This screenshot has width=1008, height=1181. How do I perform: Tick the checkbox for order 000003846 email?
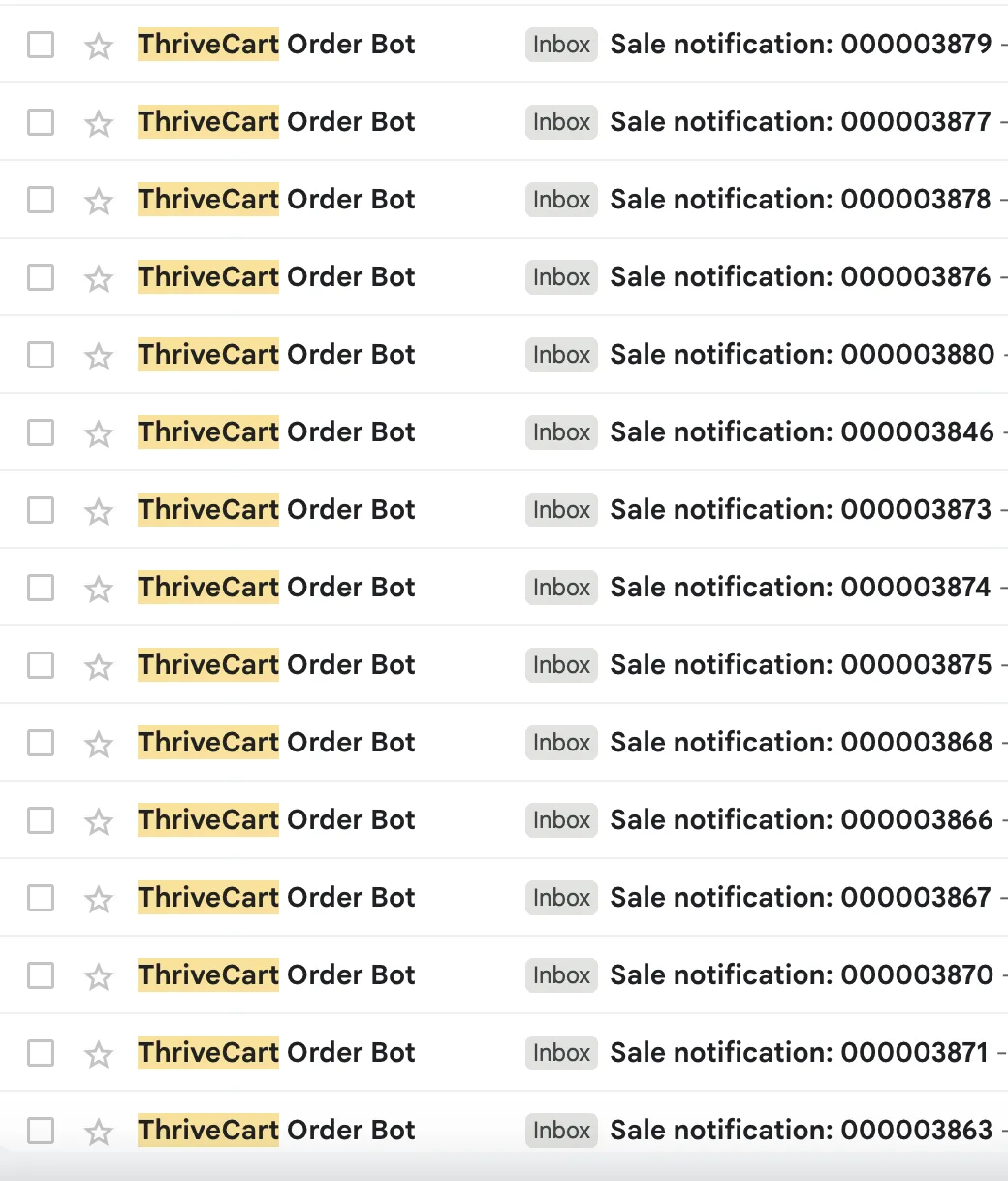click(41, 432)
